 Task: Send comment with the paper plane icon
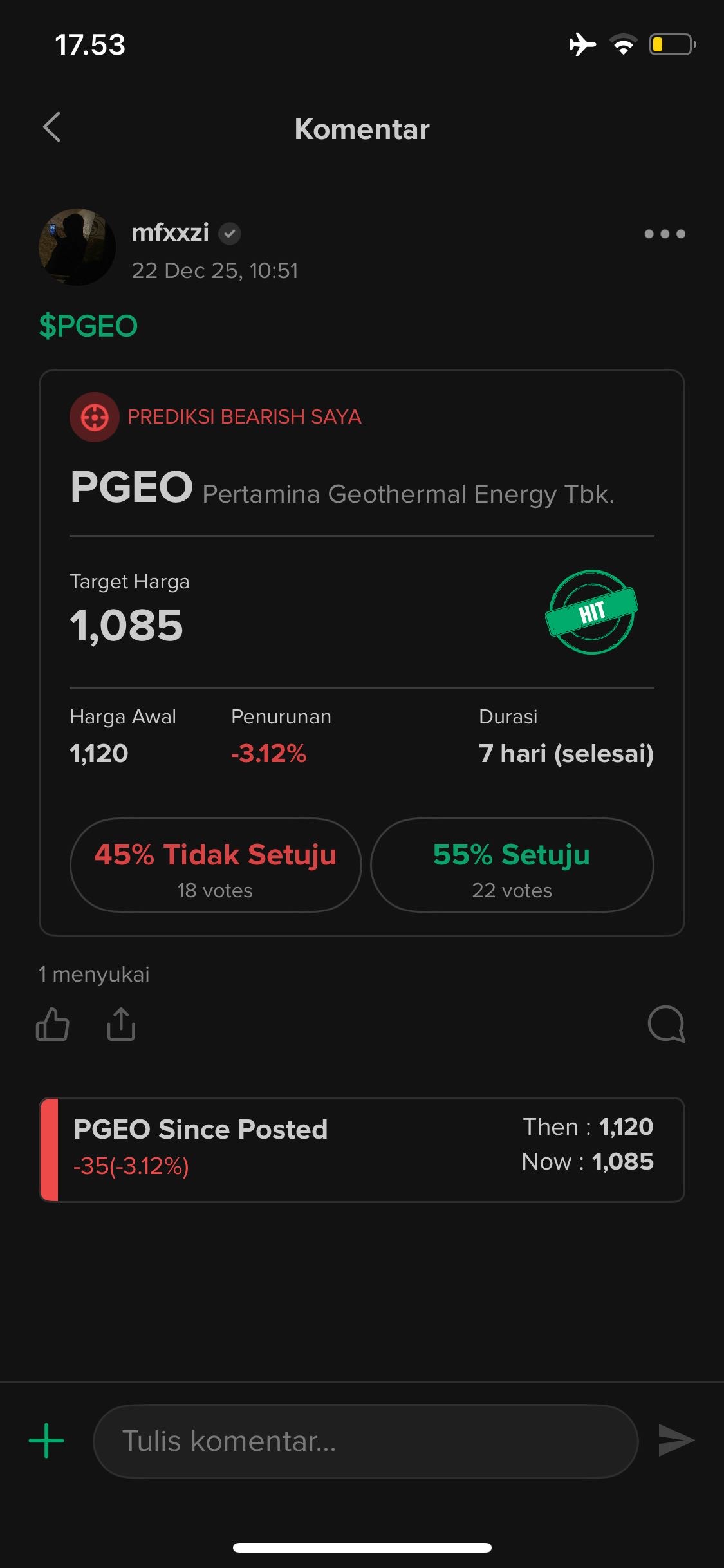tap(676, 1441)
